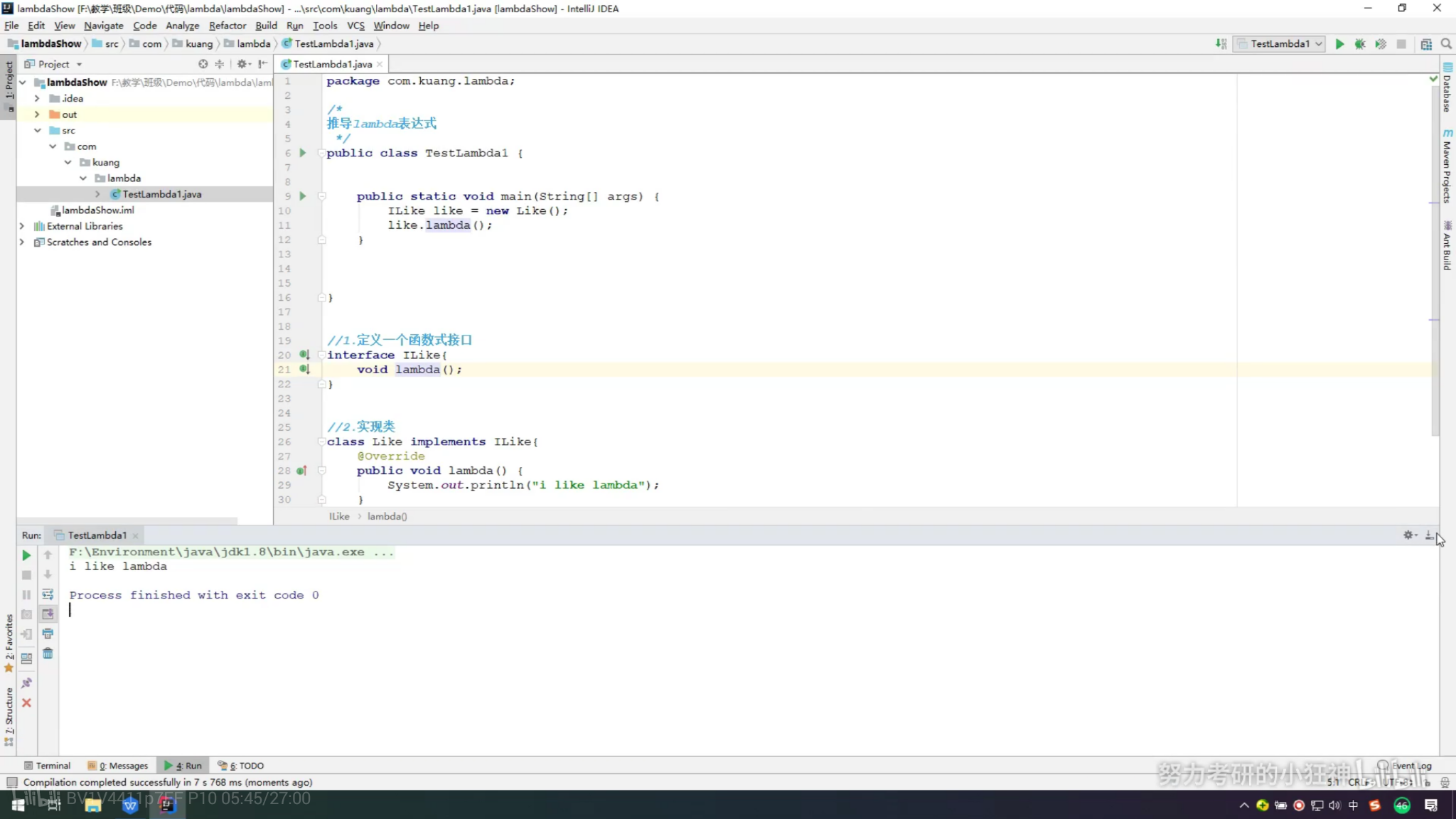Click restore layout icon in Run panel
The image size is (1456, 819).
click(x=26, y=658)
